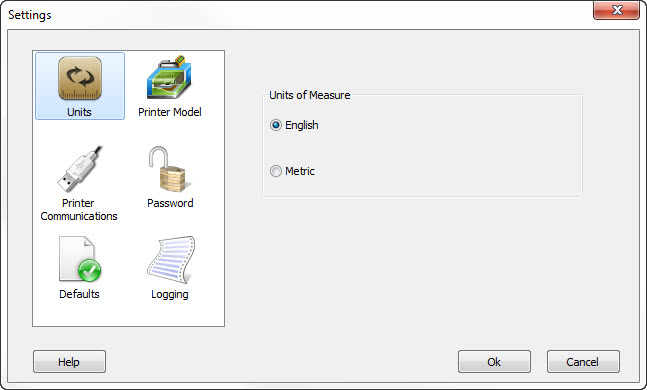Click the "Printer Communications" caption text
This screenshot has width=647, height=390.
(x=79, y=210)
